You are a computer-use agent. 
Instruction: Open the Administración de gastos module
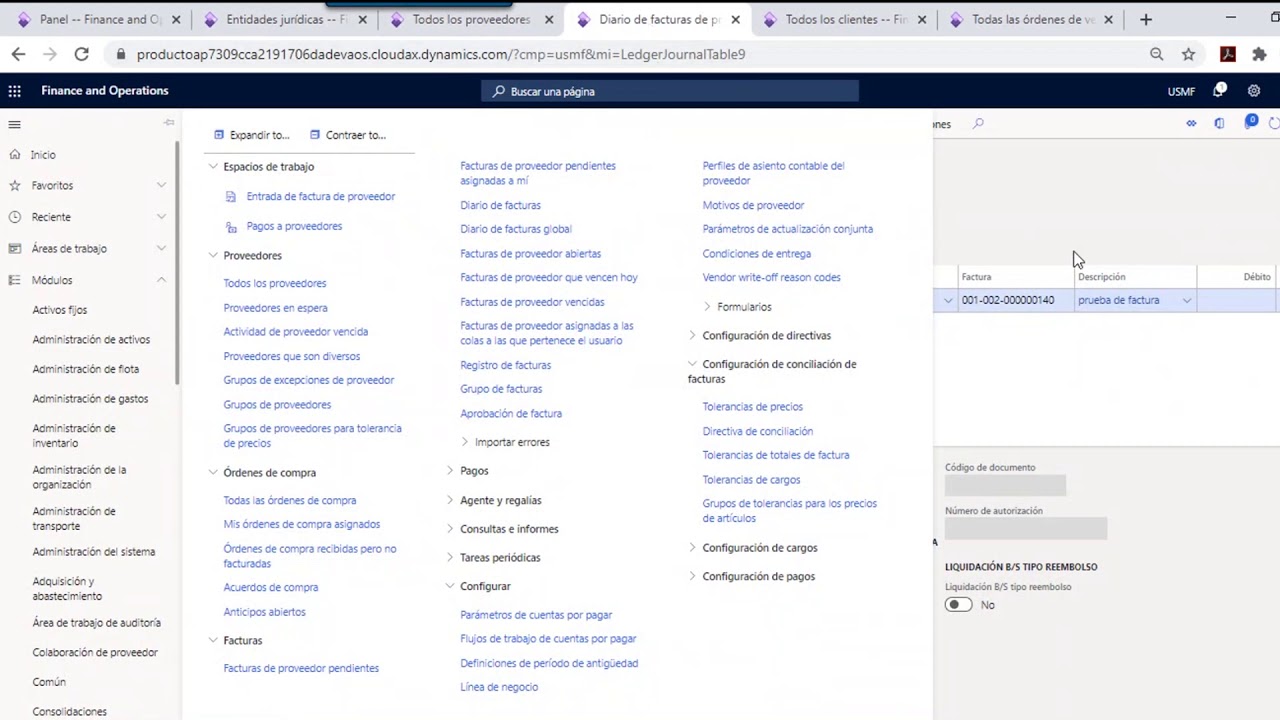(90, 399)
